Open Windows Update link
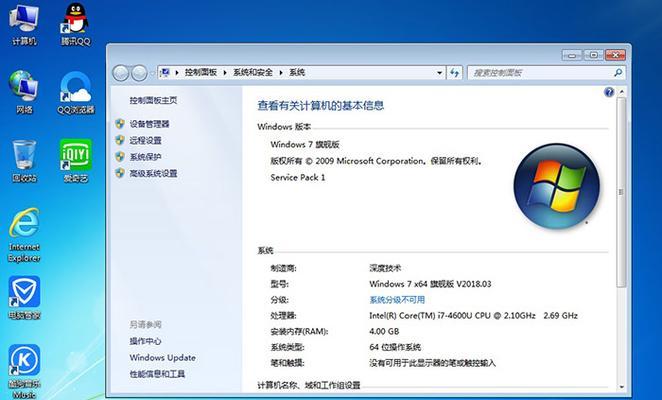Screen dimensions: 662x400 [163, 357]
